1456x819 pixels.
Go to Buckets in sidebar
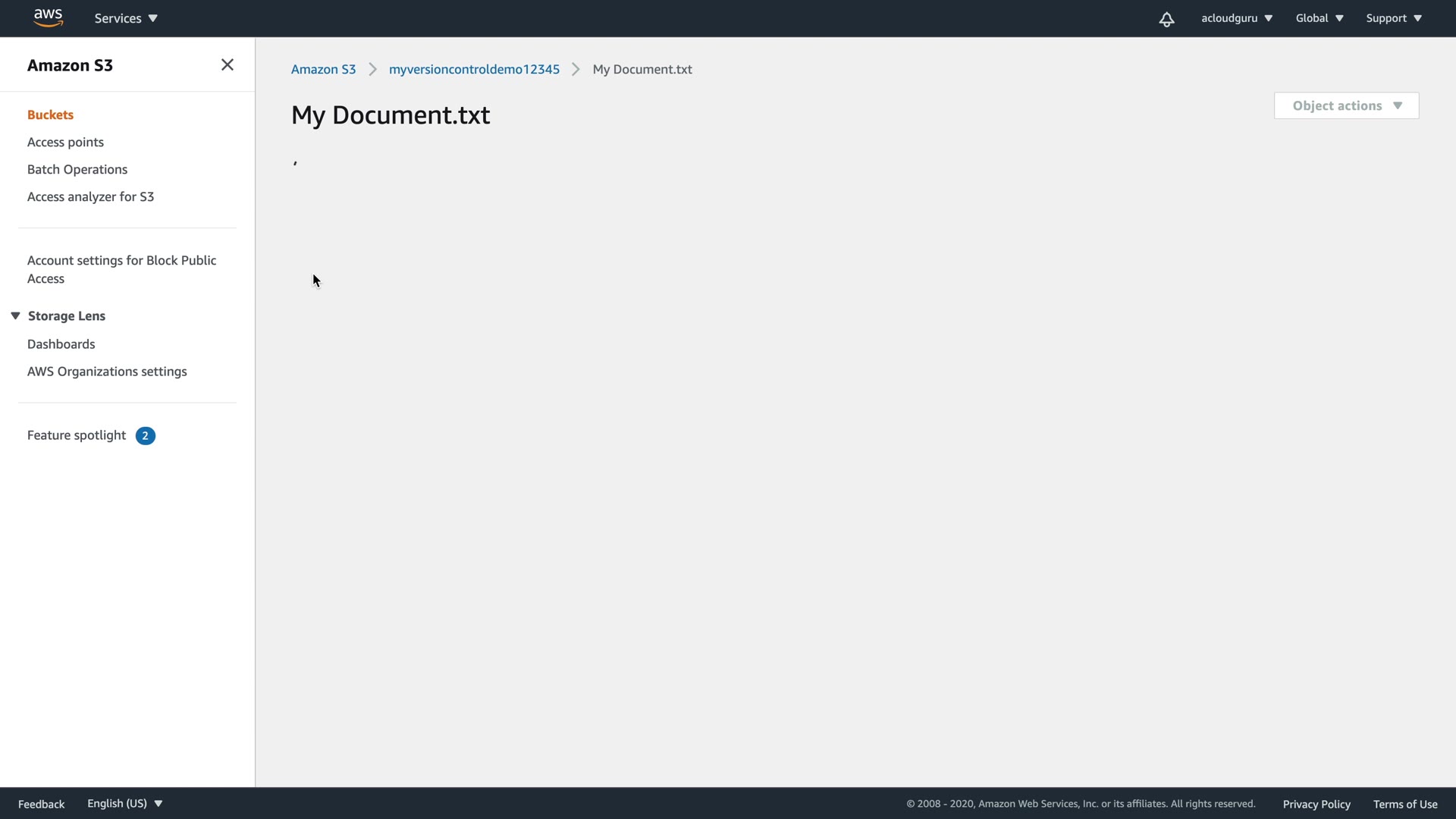tap(50, 115)
